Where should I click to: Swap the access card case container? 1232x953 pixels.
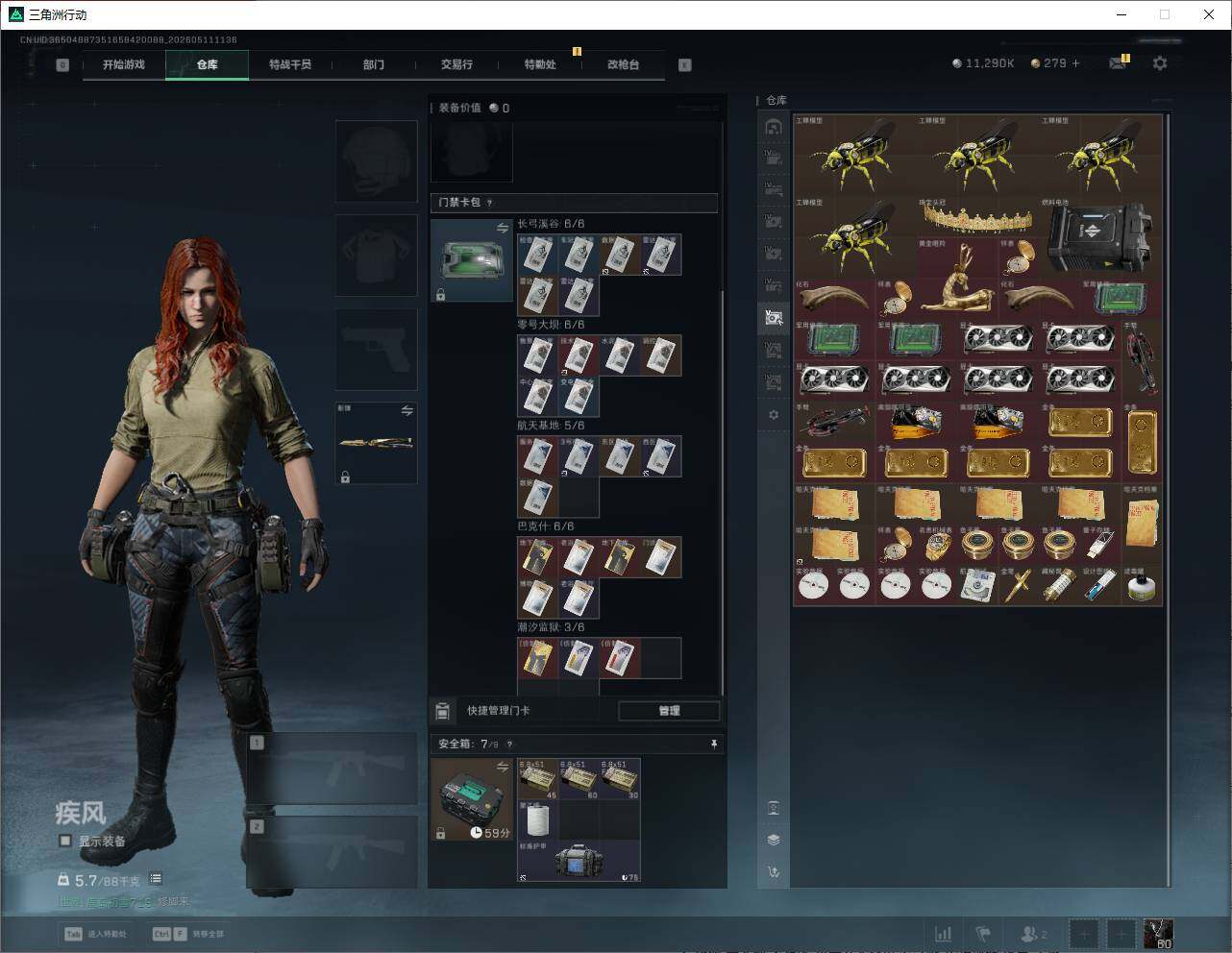pos(503,228)
